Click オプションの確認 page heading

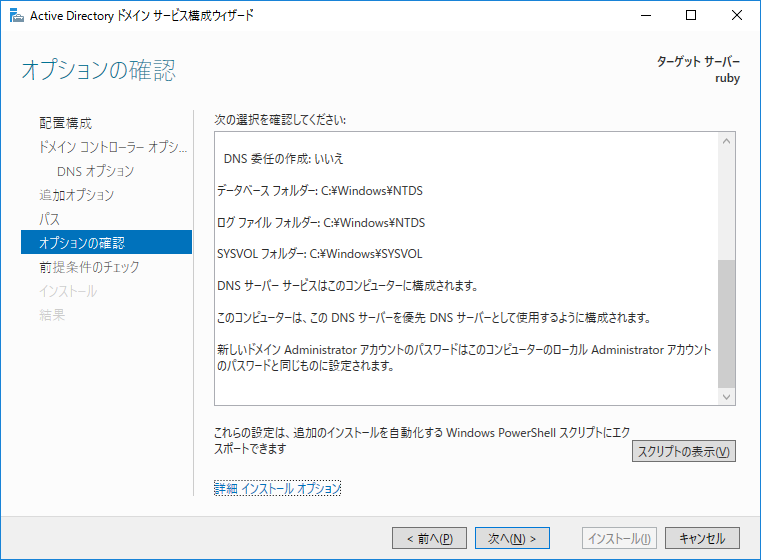pos(99,70)
